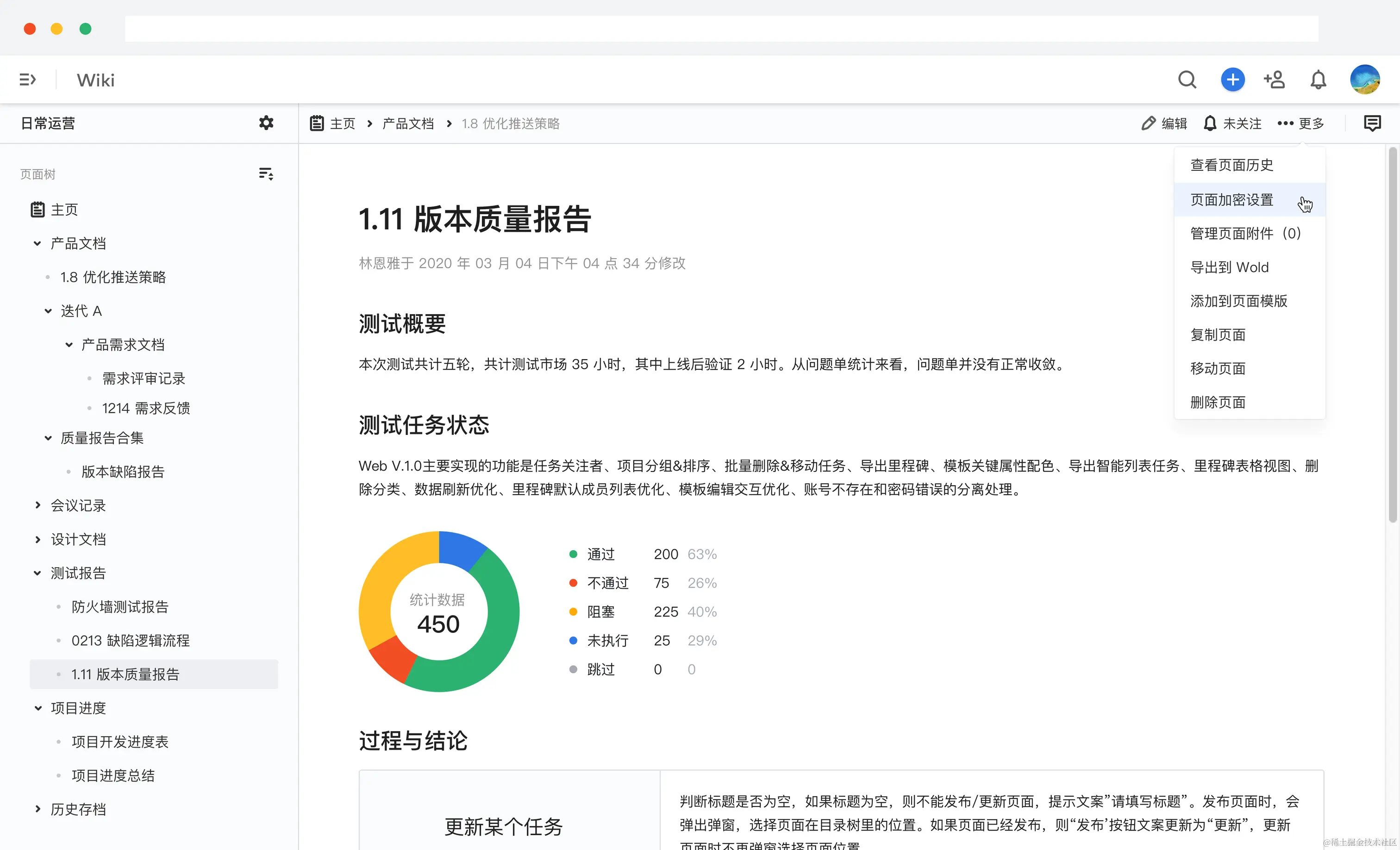Screen dimensions: 1400x850
Task: Click the 编辑 edit button
Action: pyautogui.click(x=1164, y=123)
